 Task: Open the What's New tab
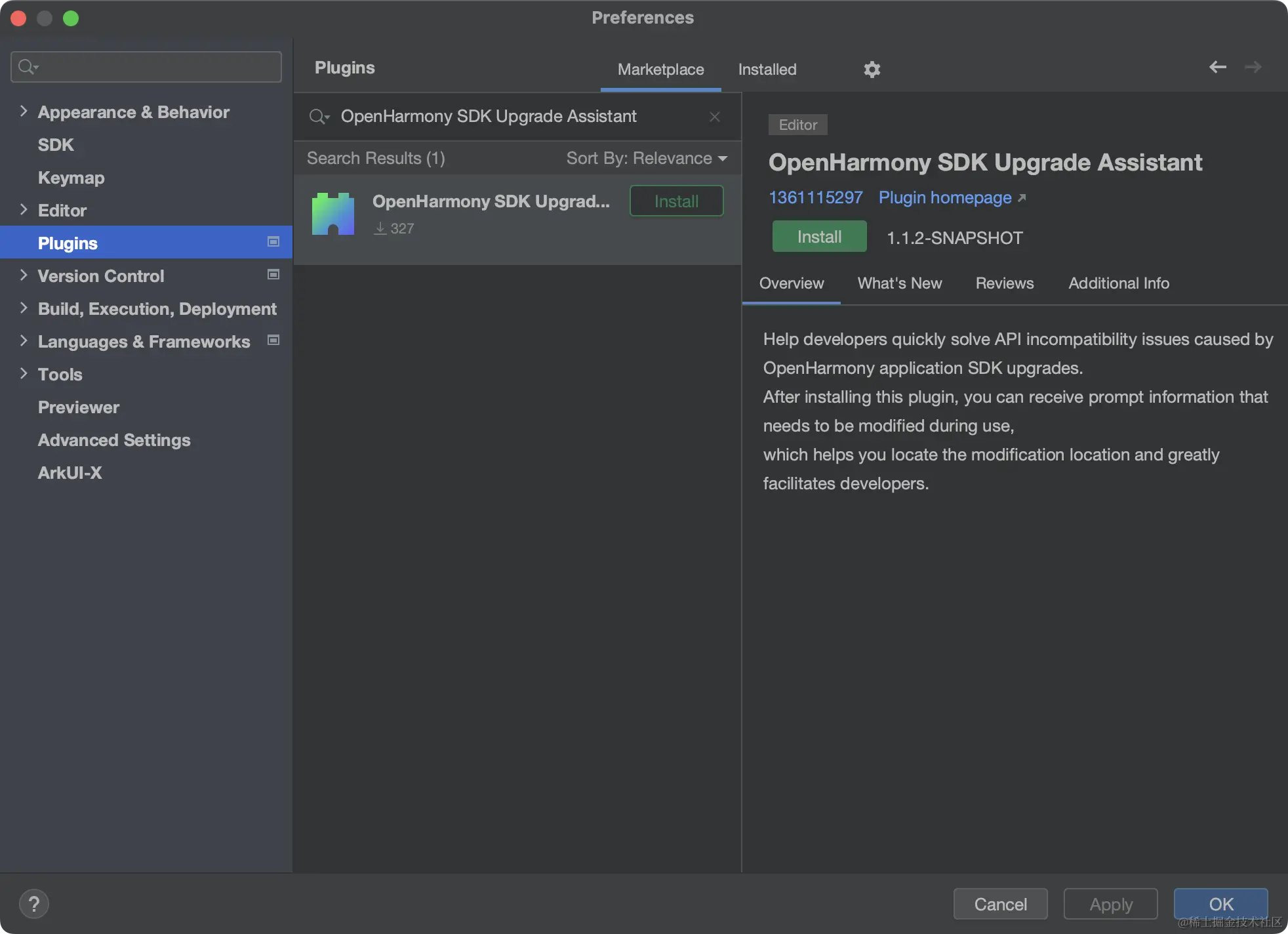899,283
